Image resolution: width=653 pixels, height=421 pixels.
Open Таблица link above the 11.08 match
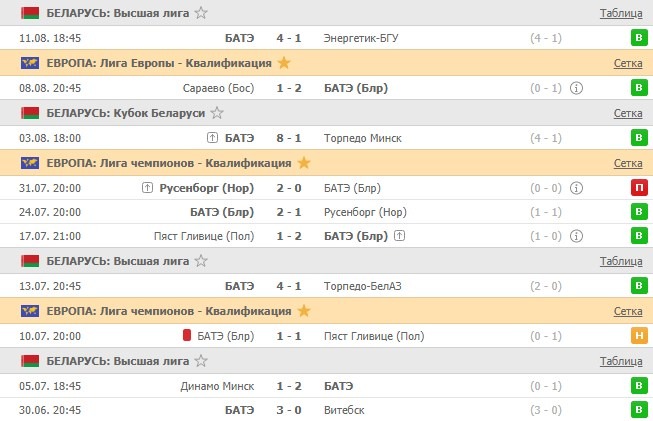(x=621, y=13)
